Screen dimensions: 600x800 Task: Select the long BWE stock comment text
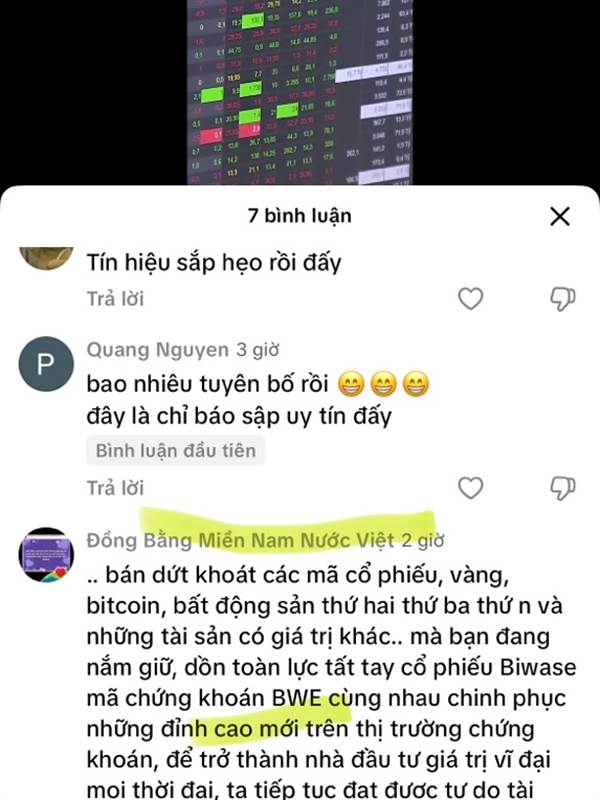pyautogui.click(x=331, y=682)
